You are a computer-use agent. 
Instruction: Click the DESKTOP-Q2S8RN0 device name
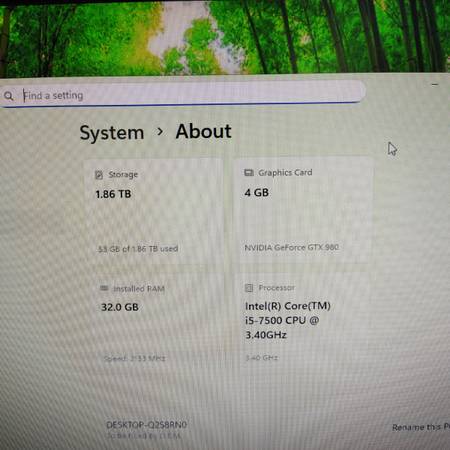[x=146, y=425]
